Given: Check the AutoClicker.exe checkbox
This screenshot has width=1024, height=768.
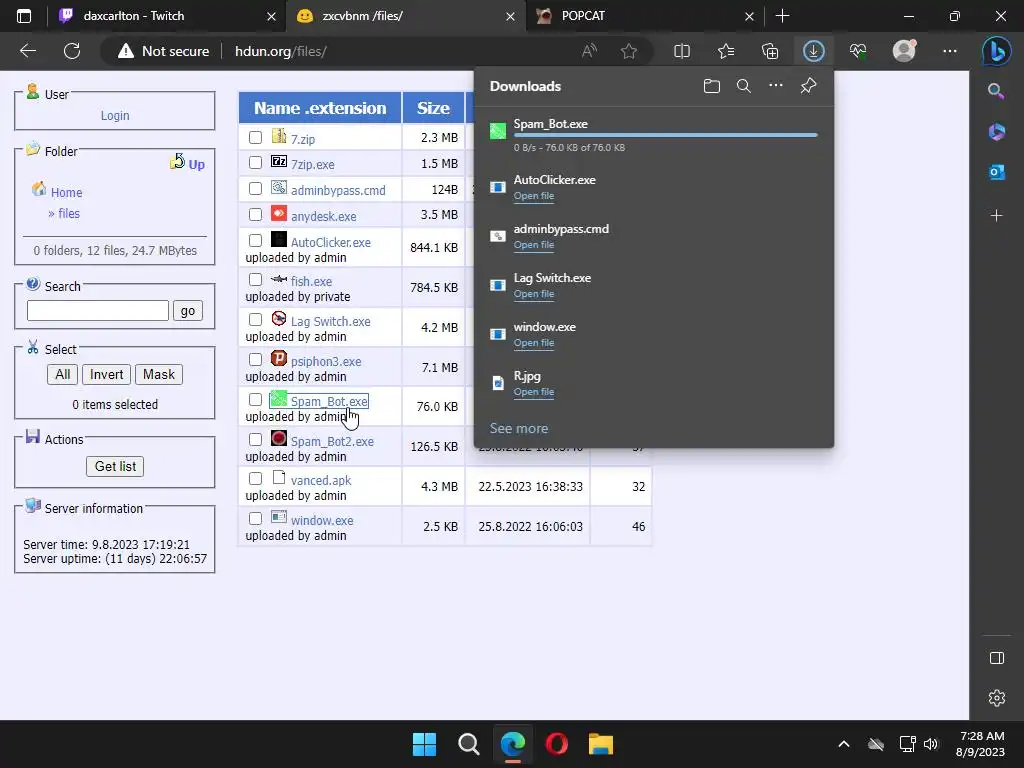Looking at the screenshot, I should (x=255, y=240).
